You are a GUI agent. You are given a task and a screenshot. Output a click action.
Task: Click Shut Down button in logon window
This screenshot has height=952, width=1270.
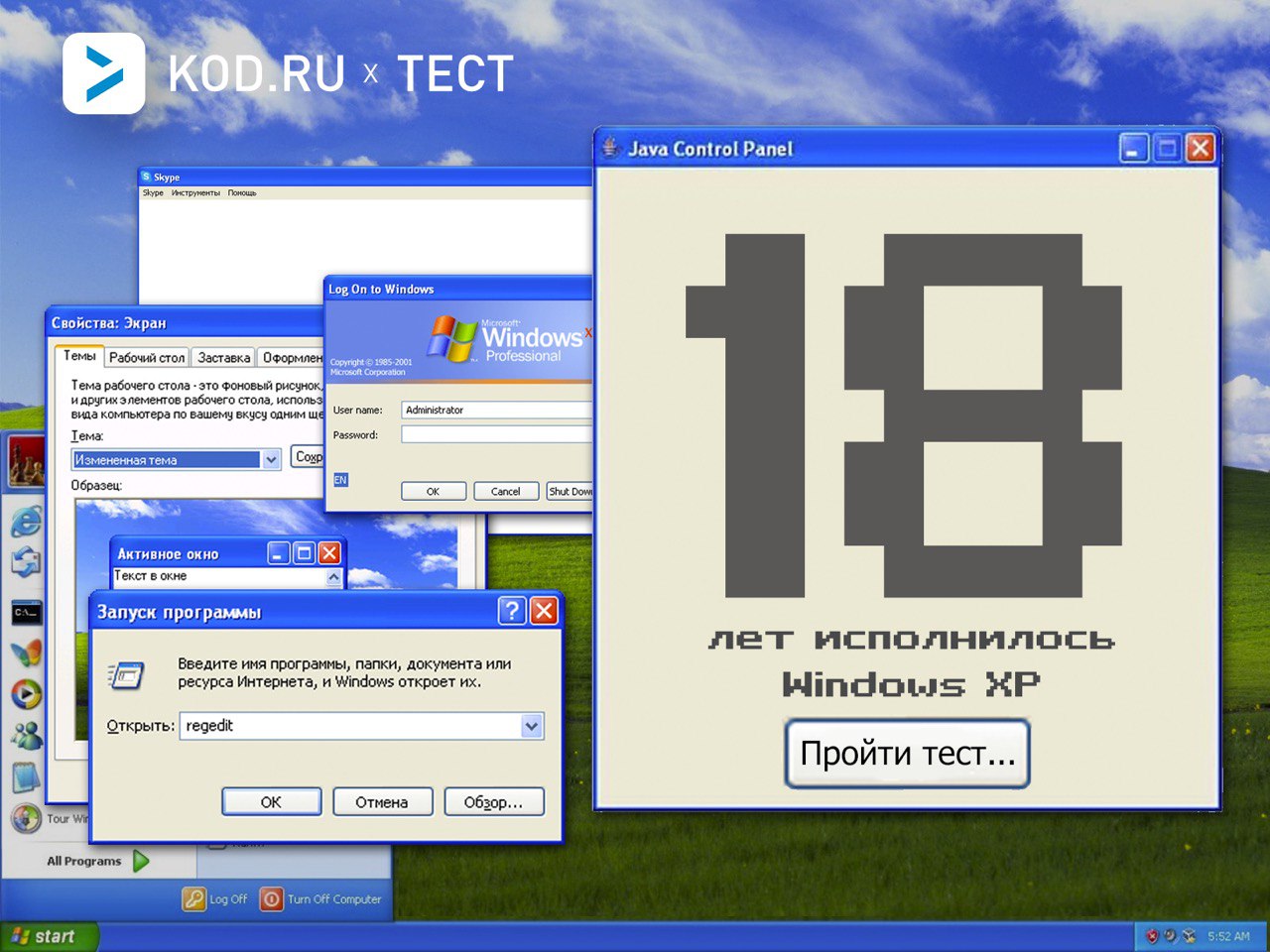pos(570,491)
